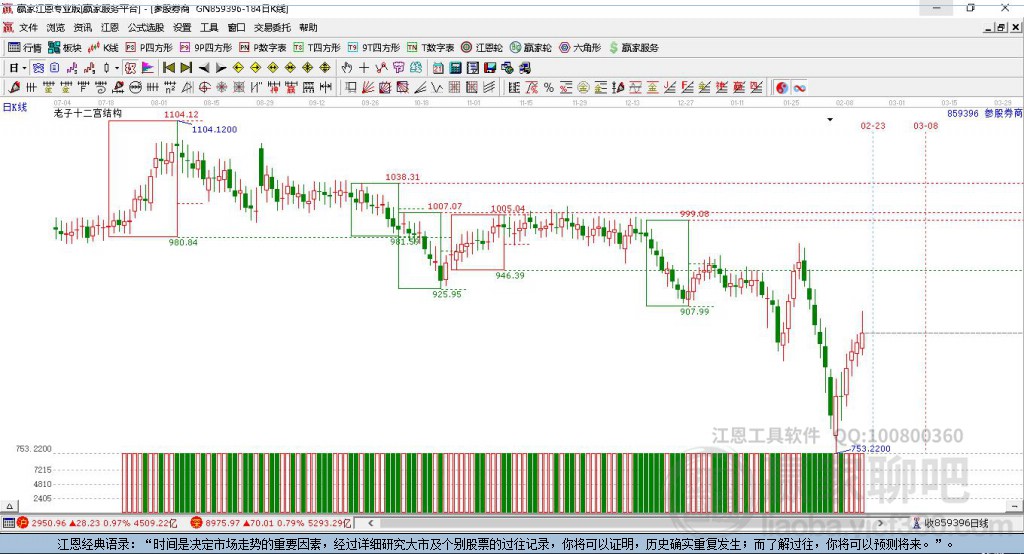Select the red pencil drawing tool
1024x554 pixels.
click(14, 88)
